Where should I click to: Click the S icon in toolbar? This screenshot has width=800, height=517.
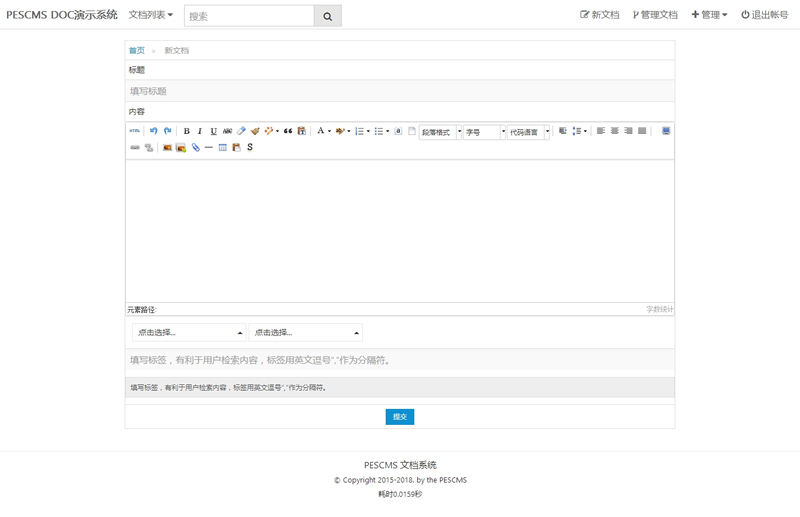click(250, 147)
